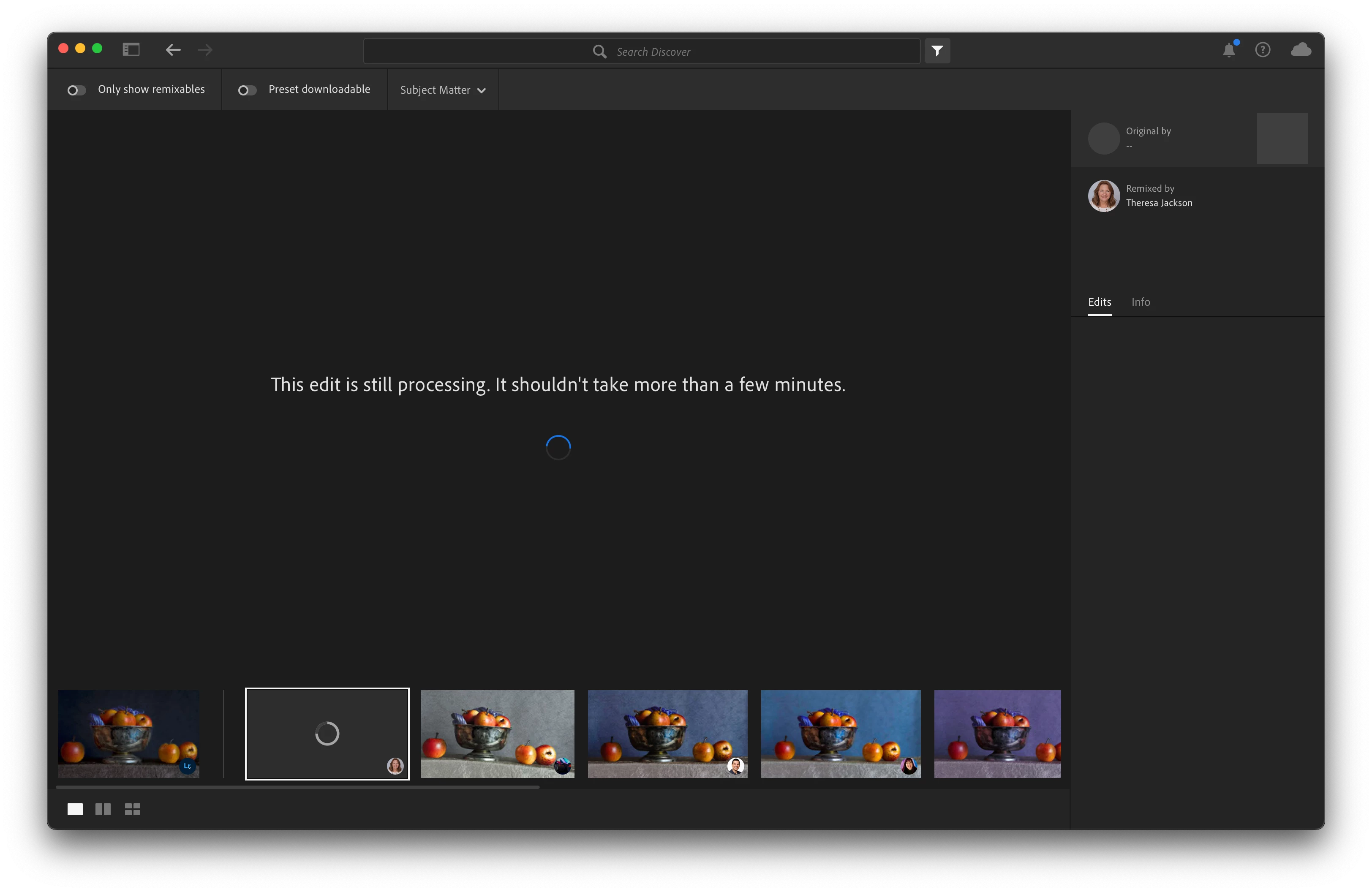Switch to the Info tab

click(1140, 302)
